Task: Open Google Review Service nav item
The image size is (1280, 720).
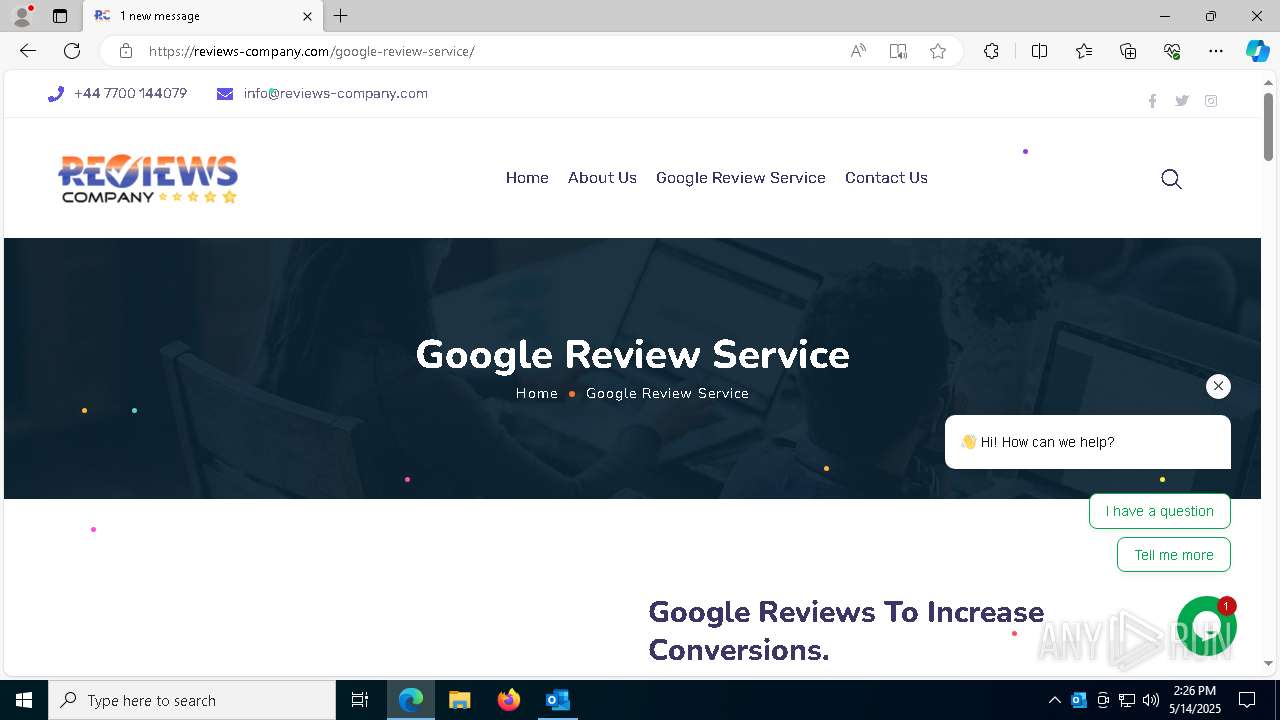Action: [x=741, y=178]
